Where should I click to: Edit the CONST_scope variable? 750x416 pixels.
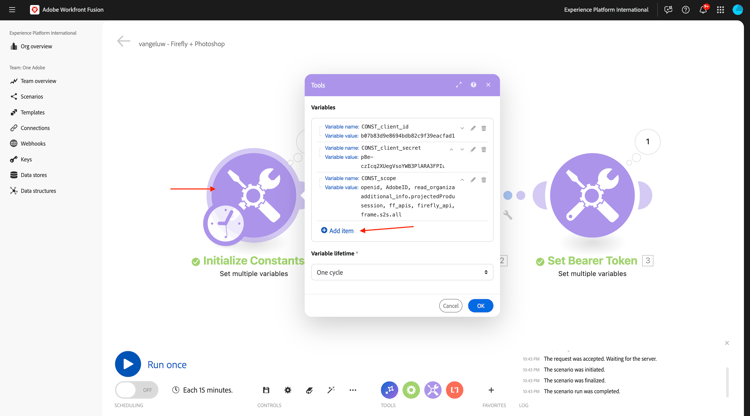point(473,180)
